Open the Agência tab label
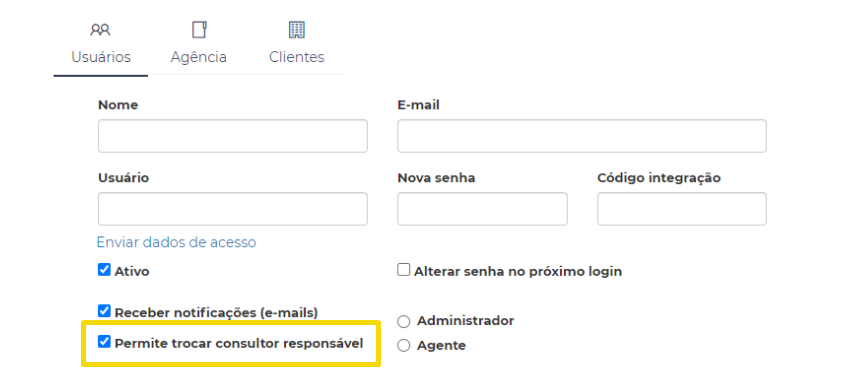 198,57
